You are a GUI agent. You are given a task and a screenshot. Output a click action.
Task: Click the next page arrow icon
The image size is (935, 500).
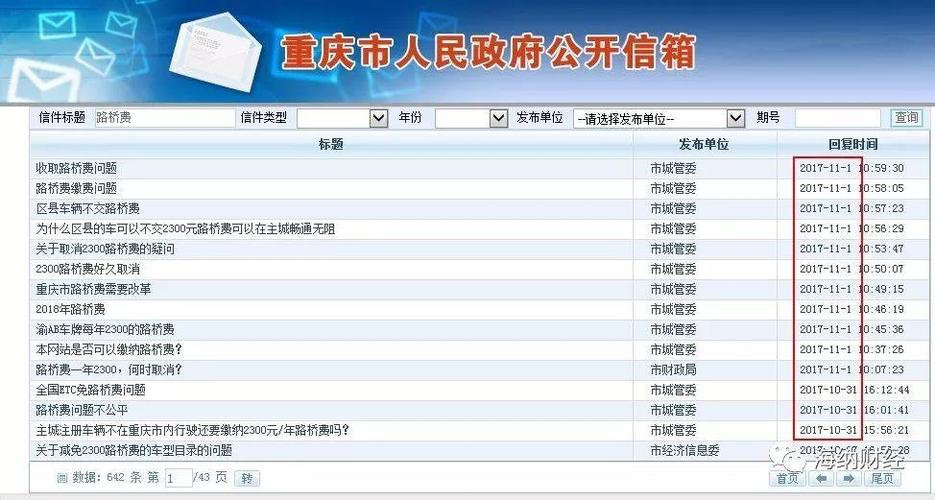click(849, 478)
